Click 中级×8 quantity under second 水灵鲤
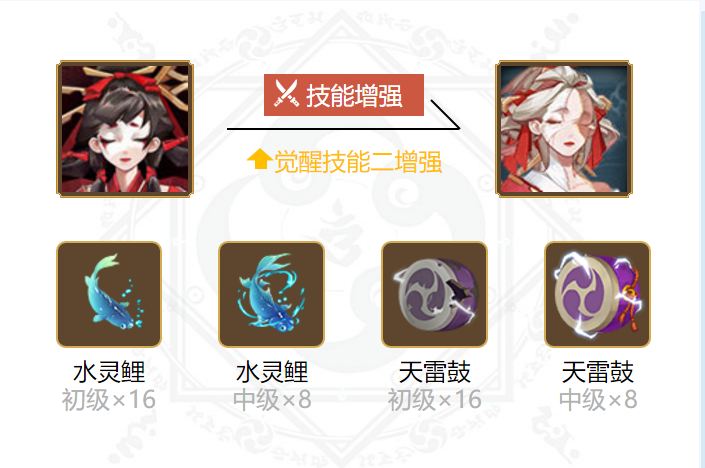 (x=272, y=400)
